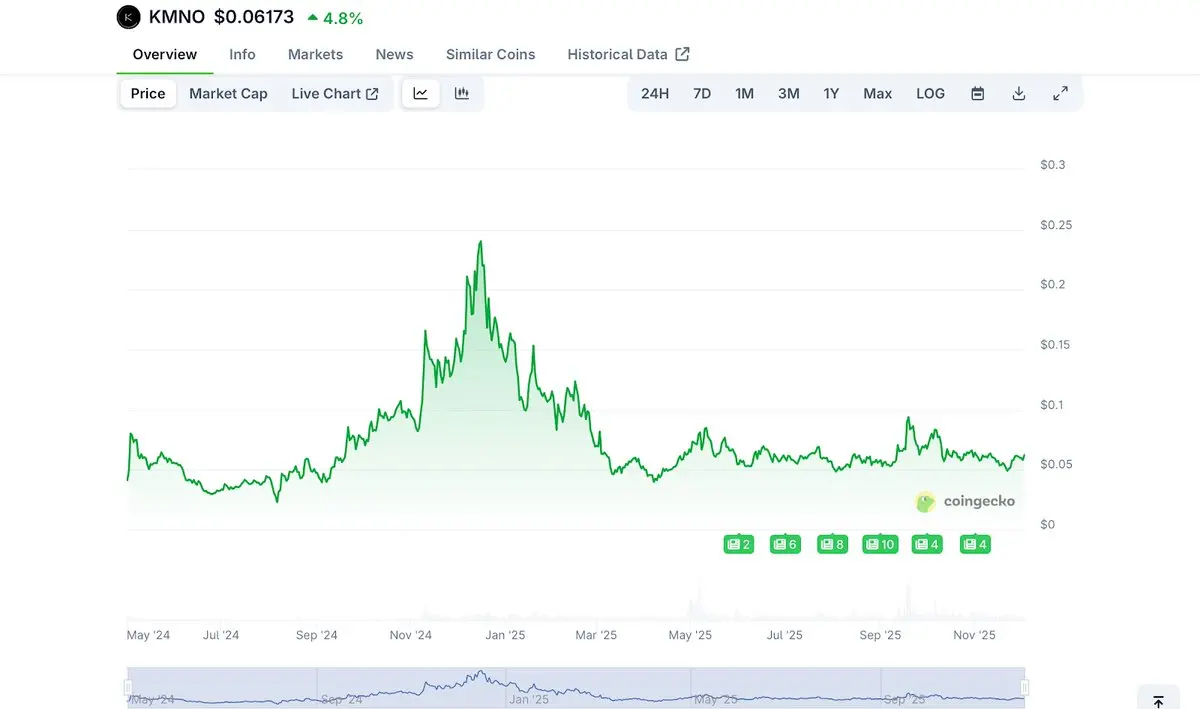Open the Markets tab
1200x709 pixels.
click(315, 55)
